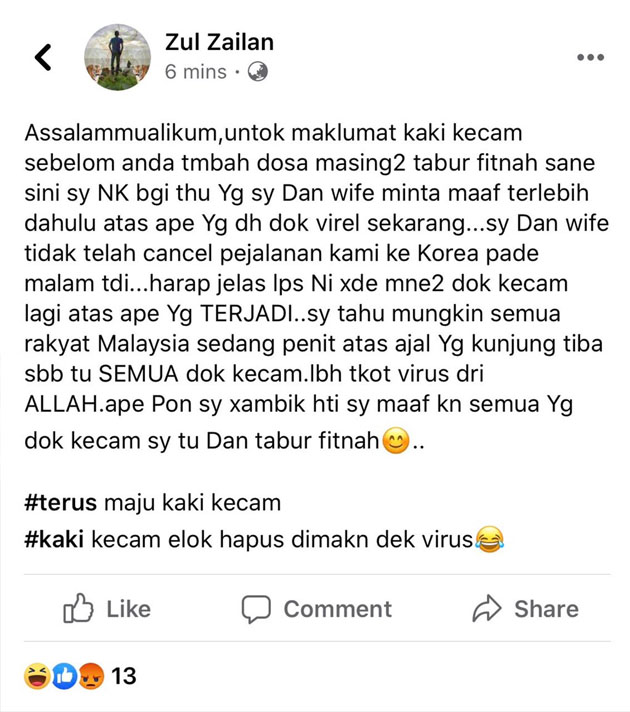The image size is (630, 712).
Task: Click the Zul Zailan name link
Action: coord(219,42)
